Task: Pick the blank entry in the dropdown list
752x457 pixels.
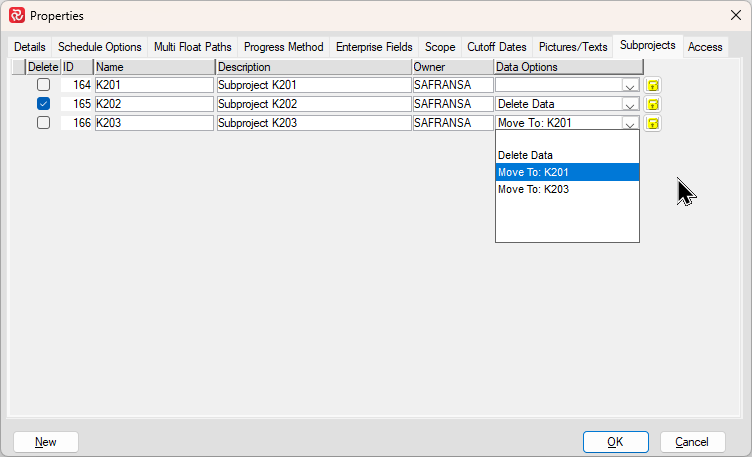Action: coord(567,139)
